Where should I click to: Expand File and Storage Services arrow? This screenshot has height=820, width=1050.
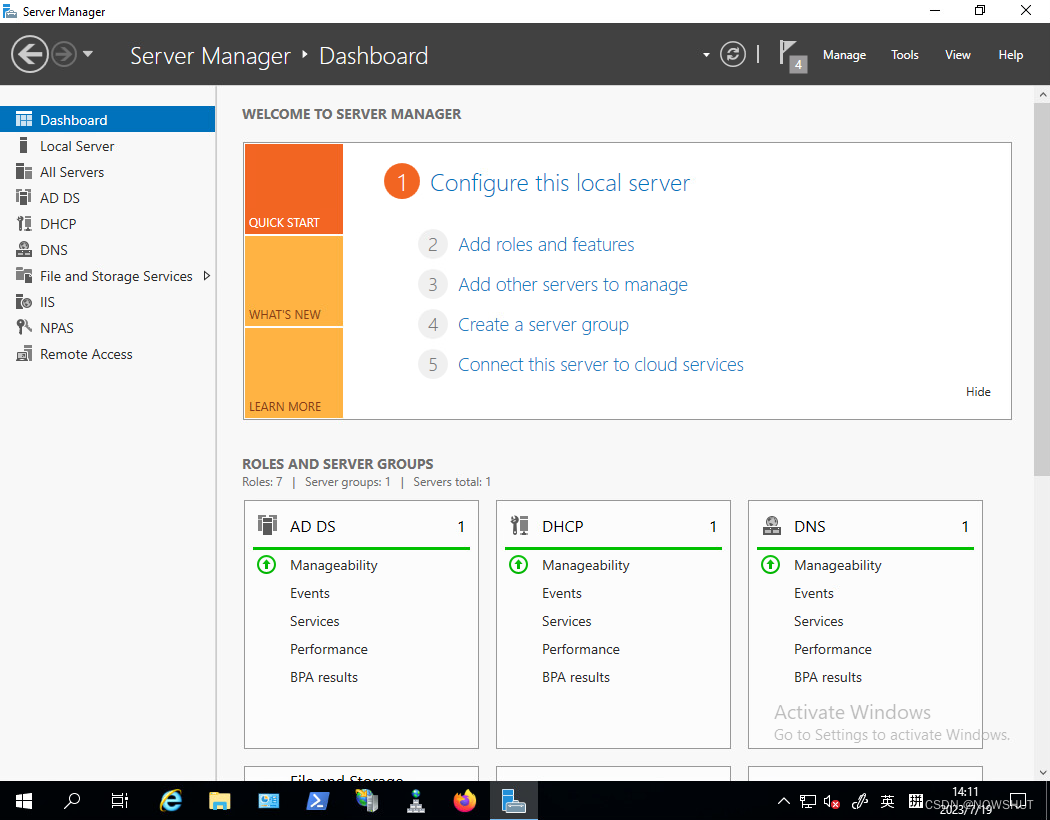click(x=206, y=276)
